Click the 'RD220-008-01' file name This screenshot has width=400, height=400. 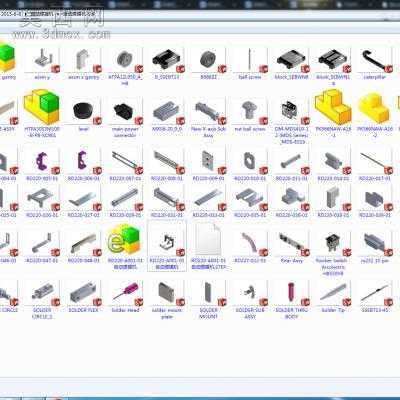click(x=167, y=179)
